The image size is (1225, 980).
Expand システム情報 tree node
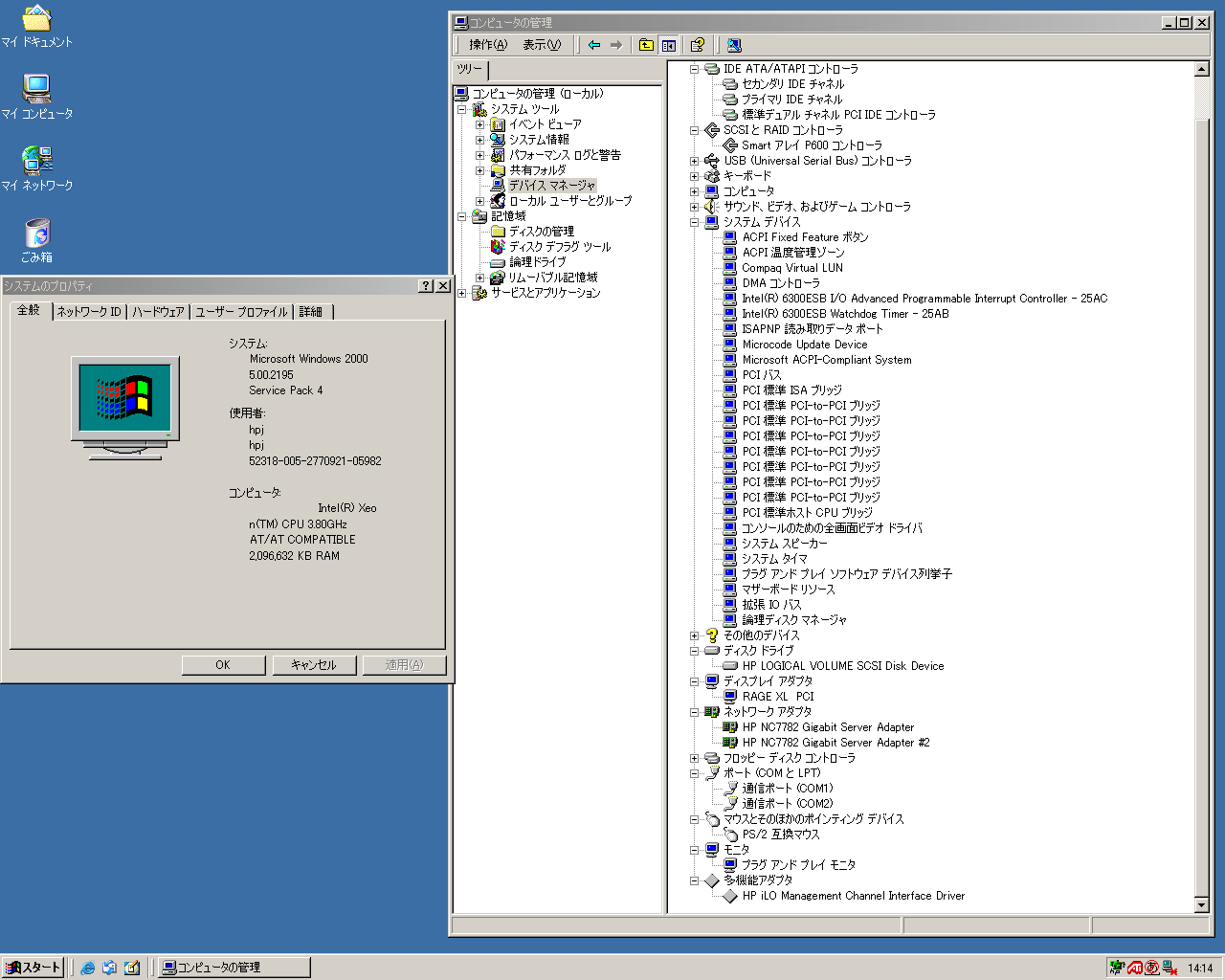479,140
